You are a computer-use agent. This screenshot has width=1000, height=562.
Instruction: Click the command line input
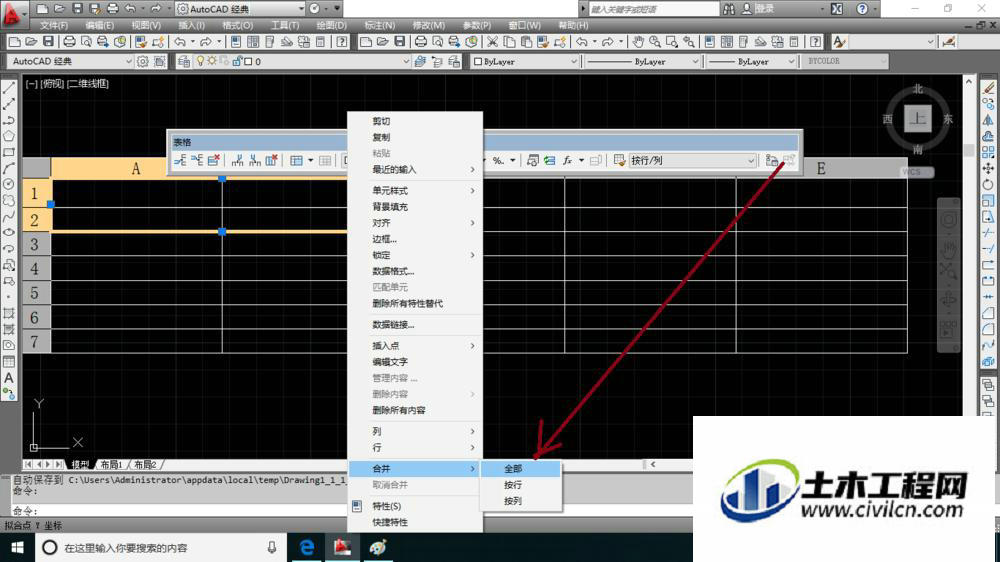tap(191, 511)
